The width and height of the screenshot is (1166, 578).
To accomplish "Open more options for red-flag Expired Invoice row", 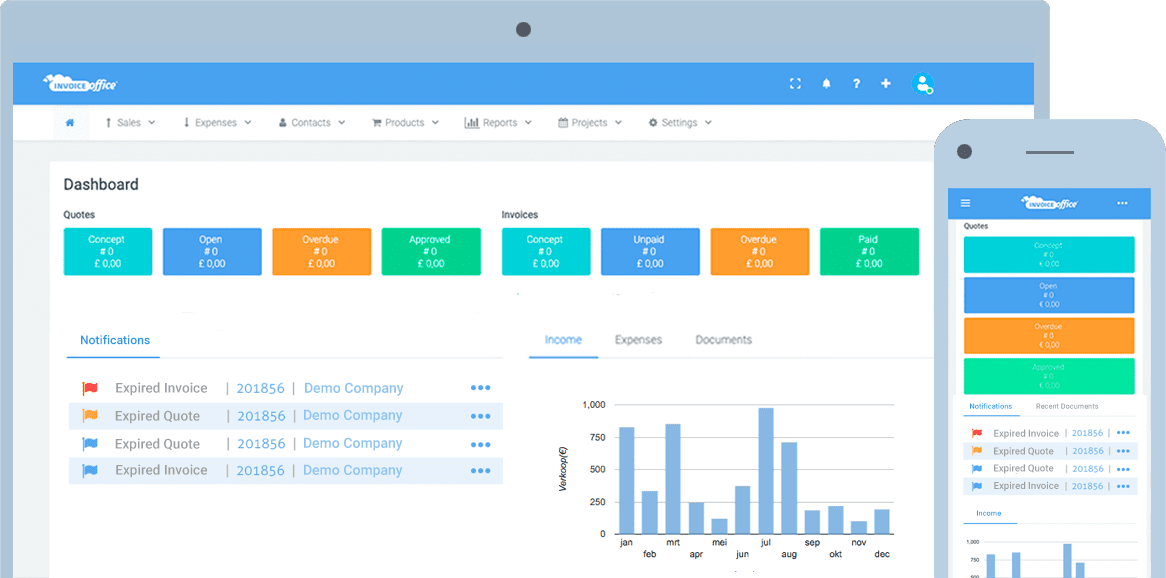I will click(x=480, y=388).
